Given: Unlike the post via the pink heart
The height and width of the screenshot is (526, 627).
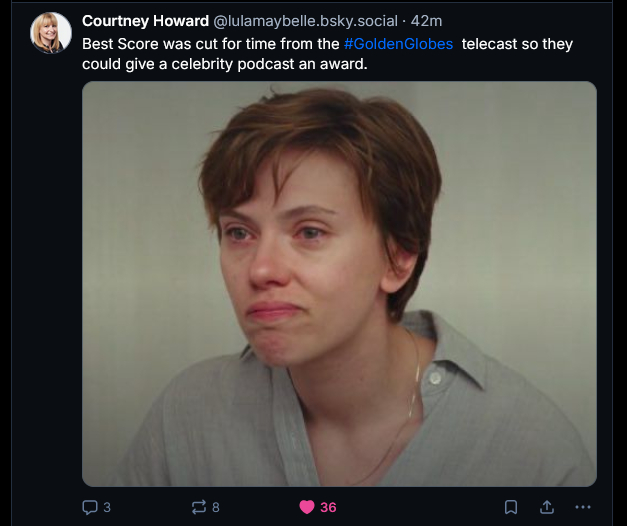Looking at the screenshot, I should tap(307, 507).
